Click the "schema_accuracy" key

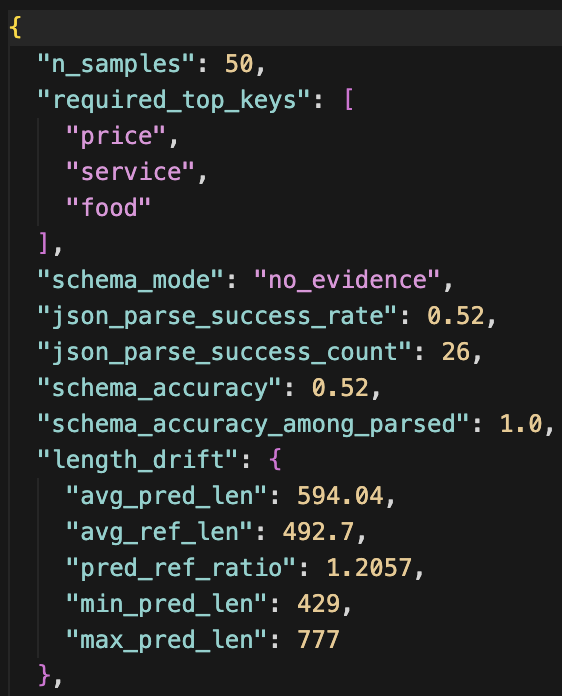pyautogui.click(x=160, y=388)
